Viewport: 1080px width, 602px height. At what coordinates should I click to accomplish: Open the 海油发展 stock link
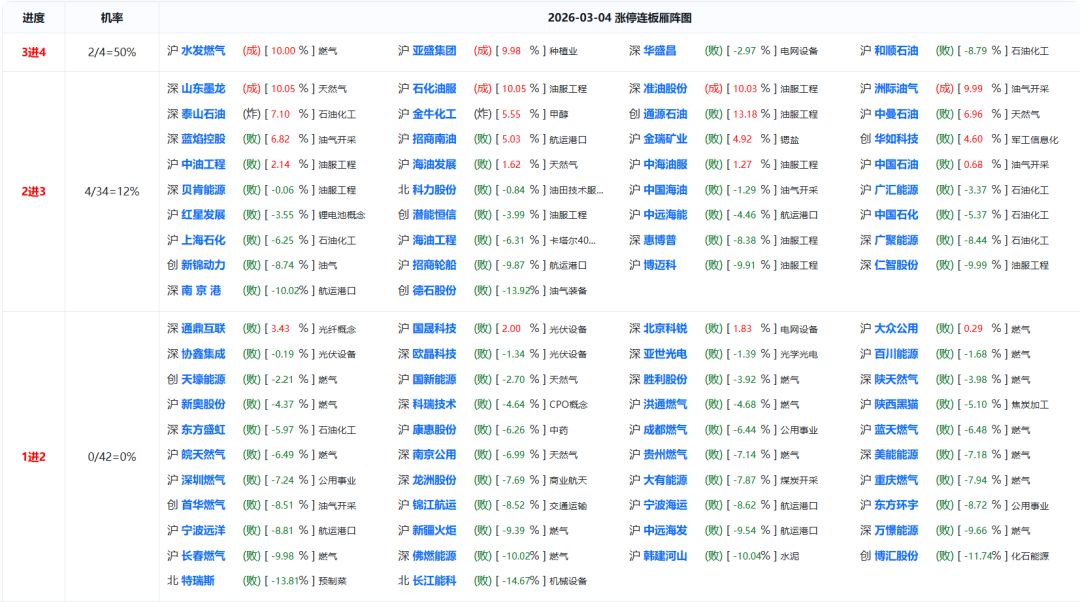[x=434, y=165]
